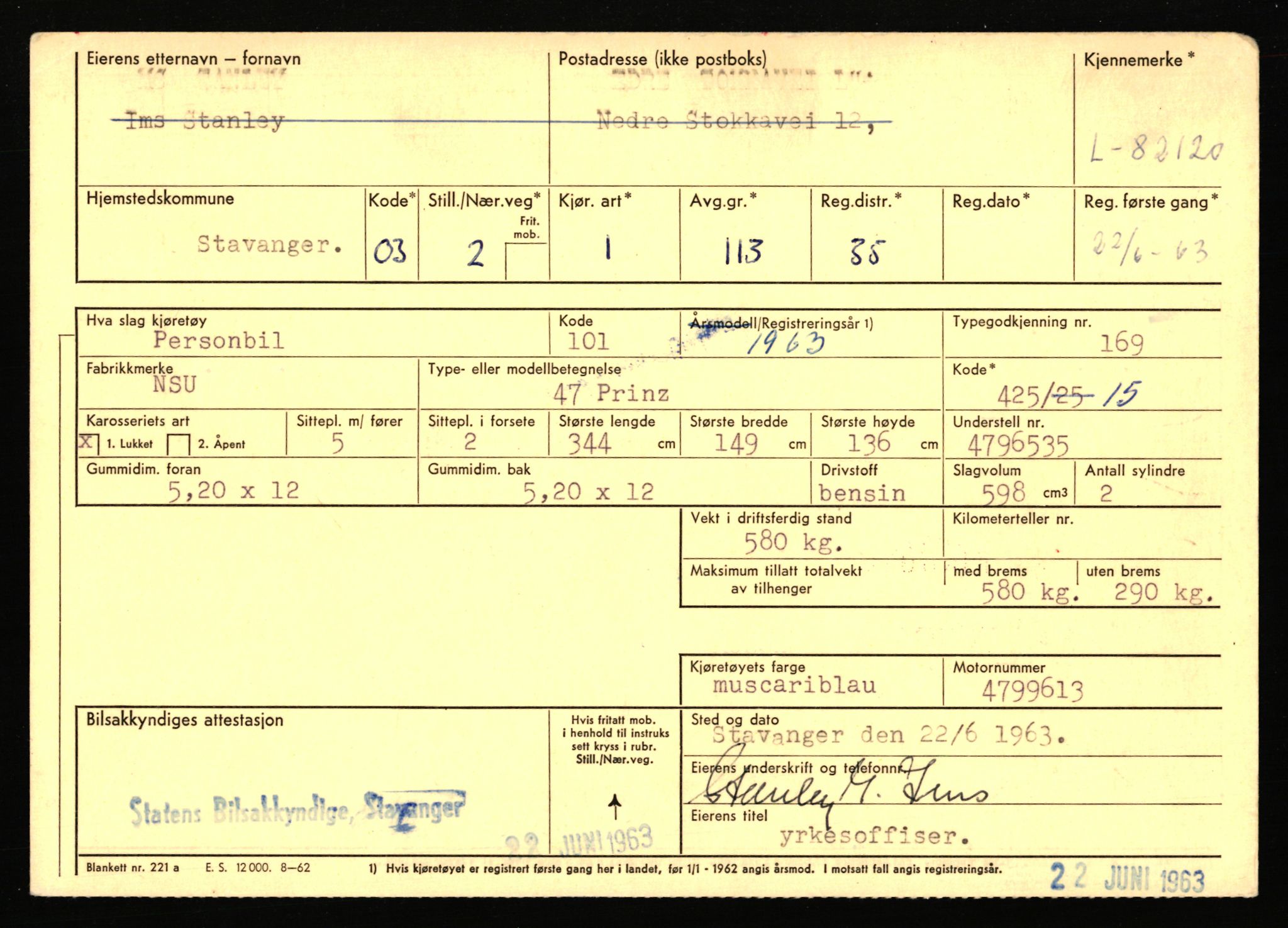Click the 'Kjennemerke *' heading
This screenshot has height=928, width=1288.
click(1139, 60)
